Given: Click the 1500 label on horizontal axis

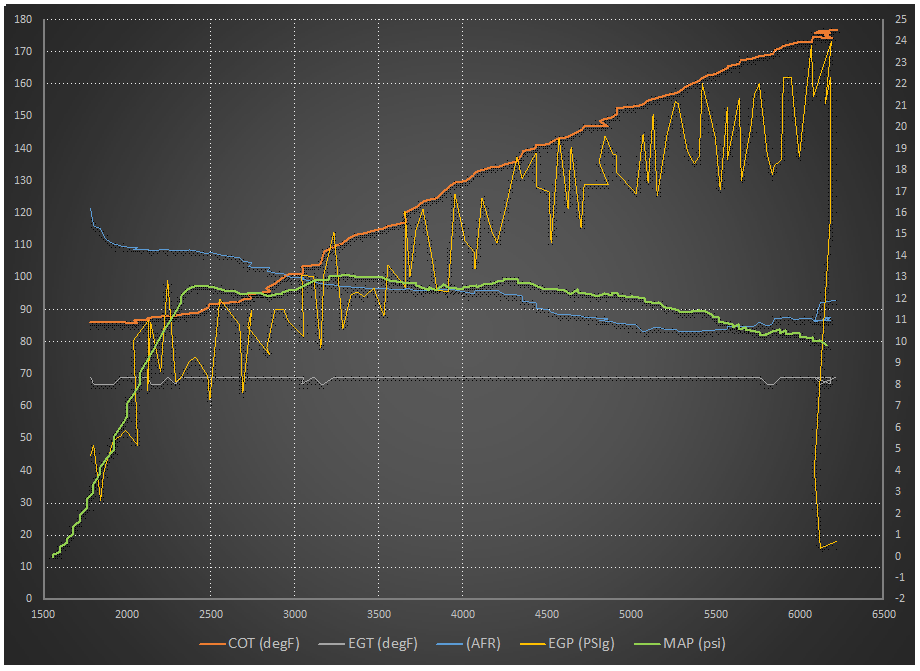Looking at the screenshot, I should (x=42, y=614).
